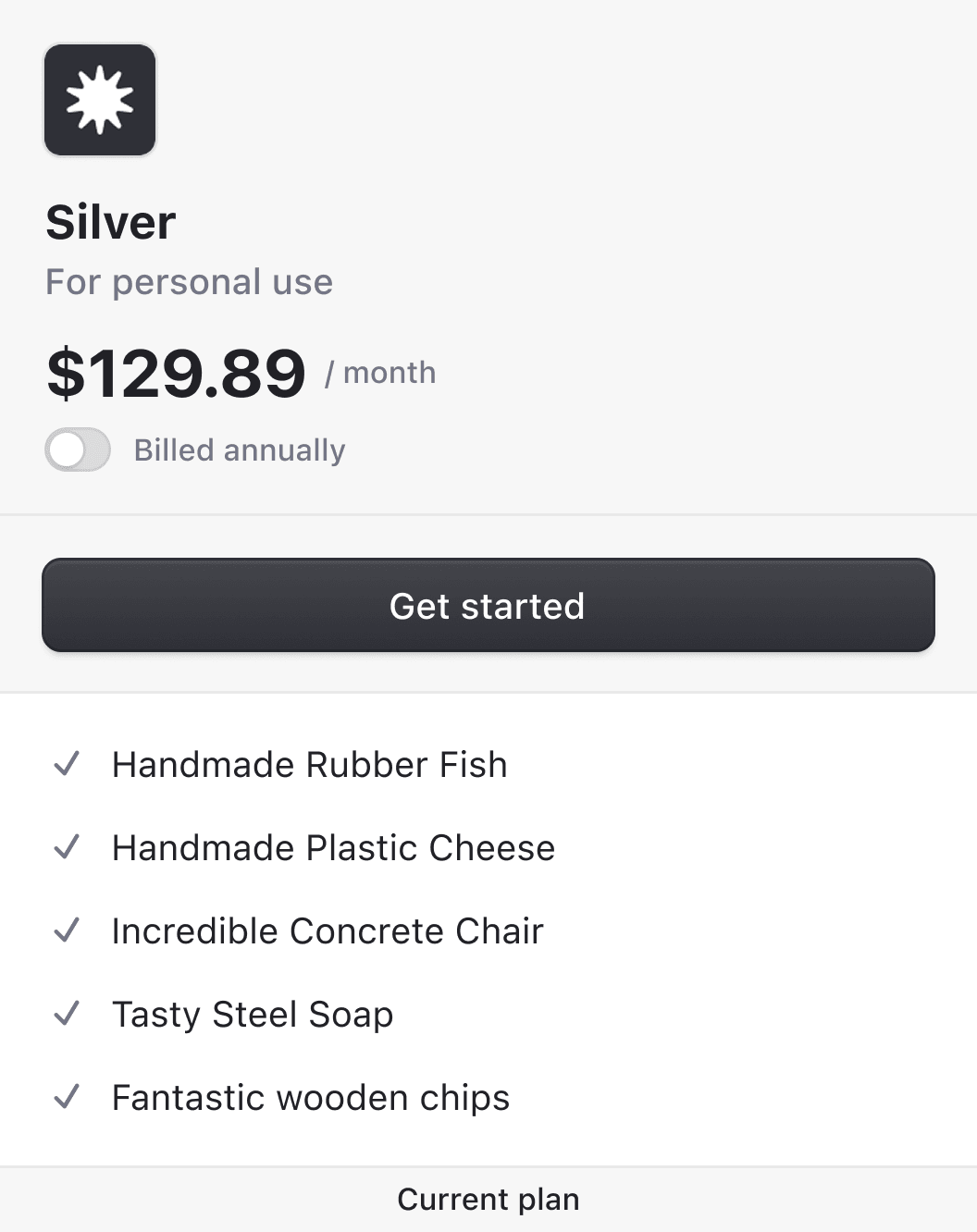This screenshot has width=977, height=1232.
Task: Enable the Billed annually toggle switch
Action: tap(78, 450)
